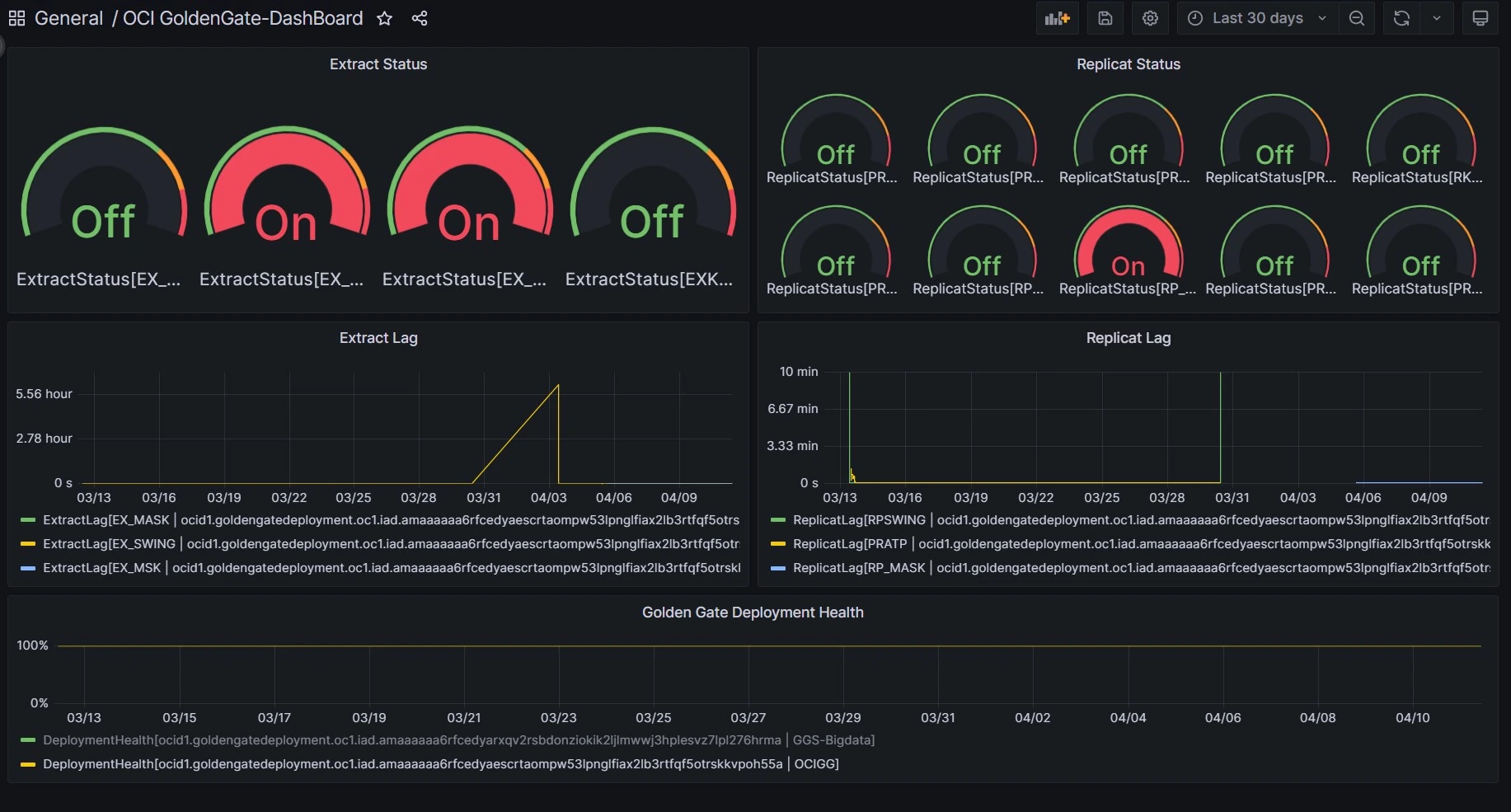Viewport: 1511px width, 812px height.
Task: Save the dashboard using the save icon
Action: click(1105, 18)
